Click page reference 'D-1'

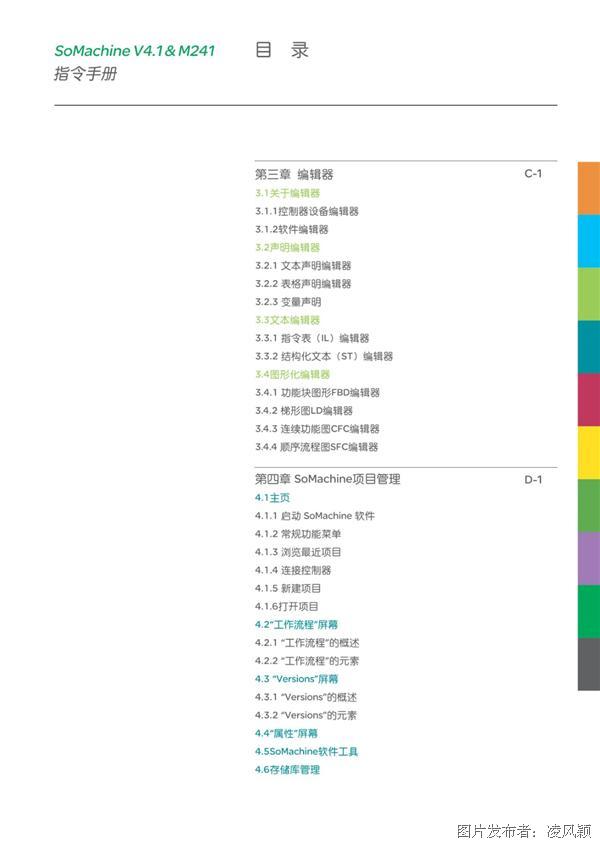(533, 480)
